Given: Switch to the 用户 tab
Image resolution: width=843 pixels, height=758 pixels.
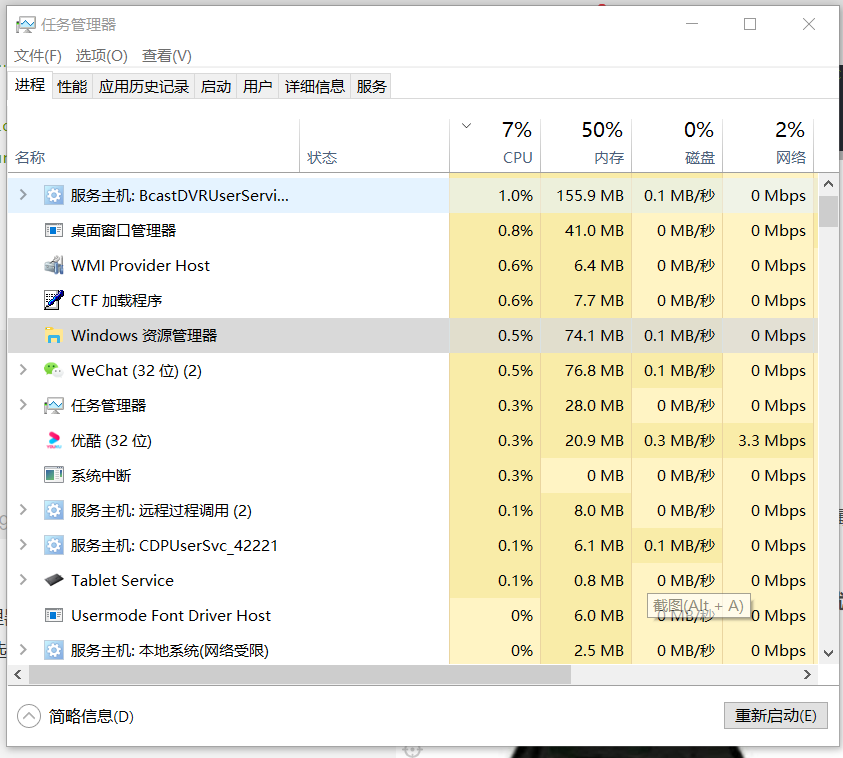Looking at the screenshot, I should click(258, 87).
